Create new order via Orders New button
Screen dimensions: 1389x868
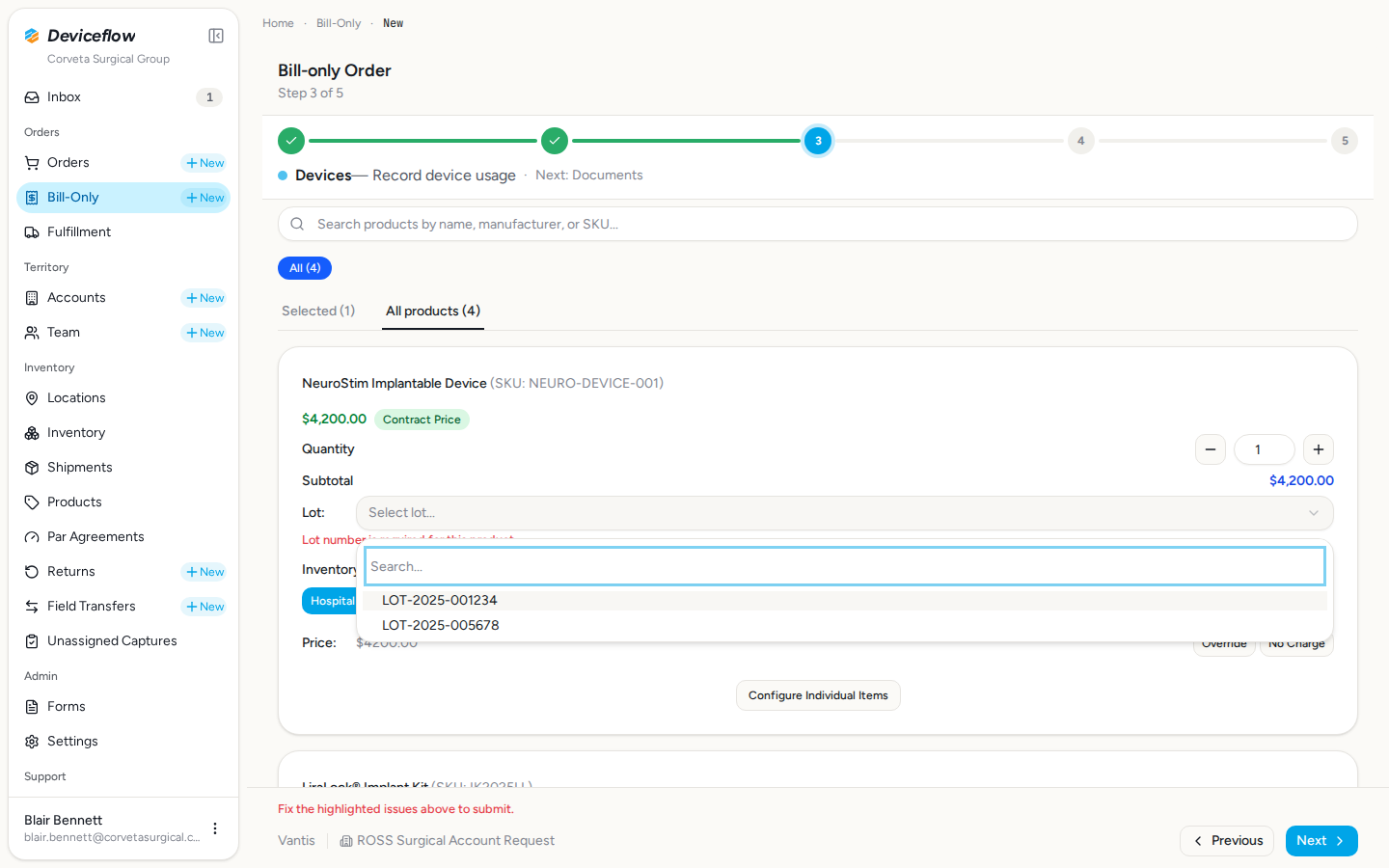[204, 163]
